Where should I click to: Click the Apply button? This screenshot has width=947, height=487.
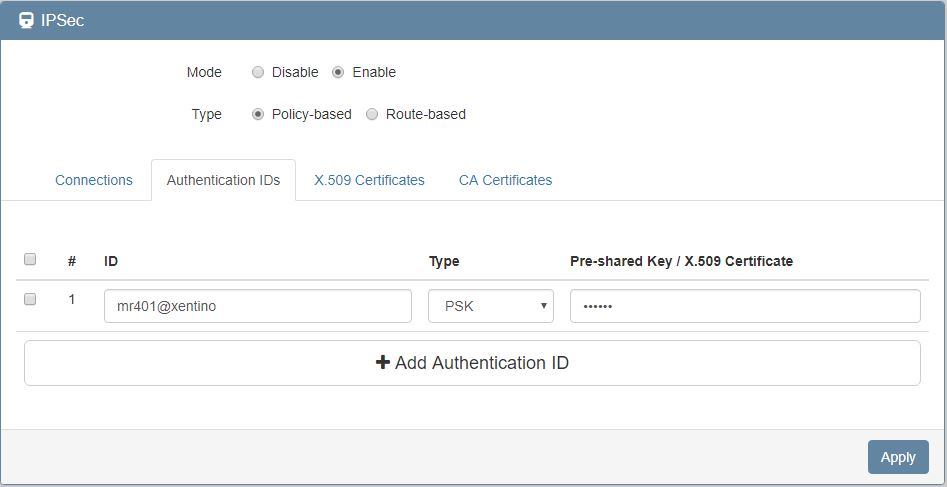897,457
